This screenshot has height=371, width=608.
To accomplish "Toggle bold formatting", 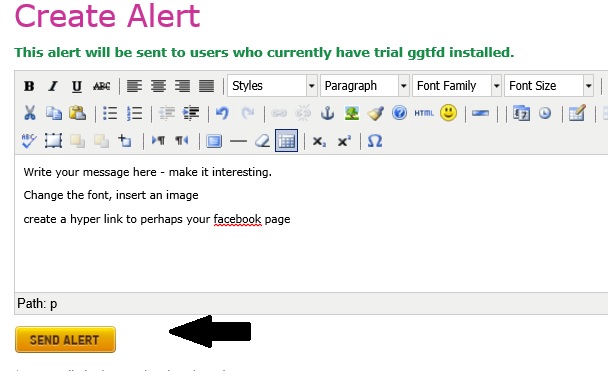I will click(x=29, y=86).
